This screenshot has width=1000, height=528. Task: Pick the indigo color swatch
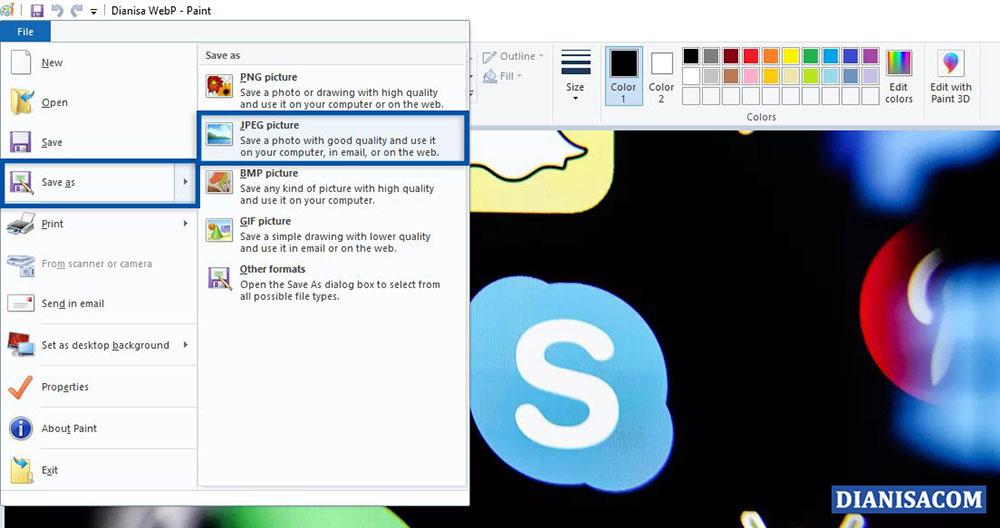click(x=850, y=56)
